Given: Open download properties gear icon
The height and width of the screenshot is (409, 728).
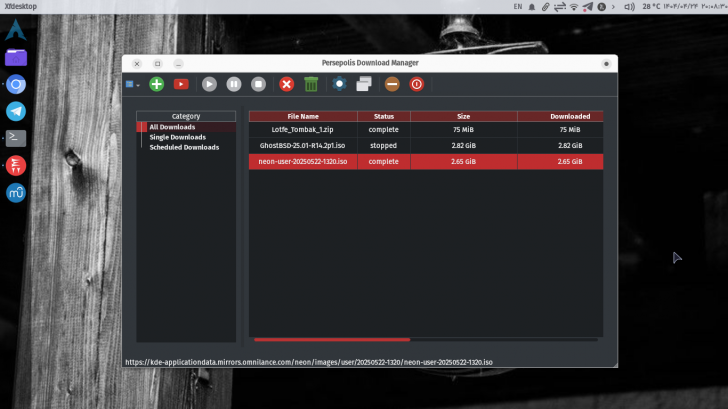Looking at the screenshot, I should tap(339, 84).
